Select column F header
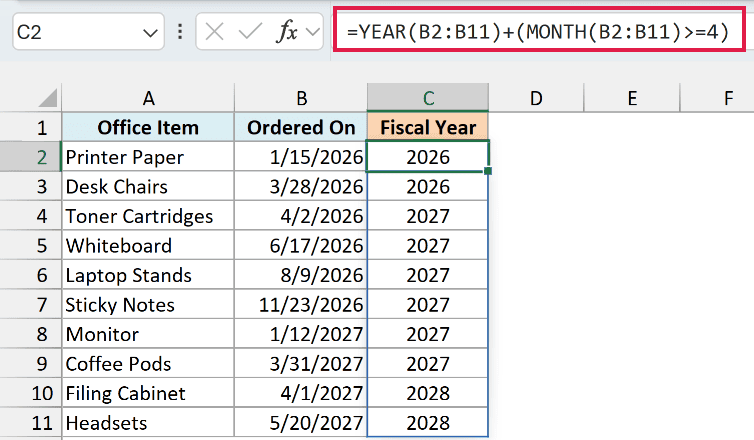 point(717,98)
